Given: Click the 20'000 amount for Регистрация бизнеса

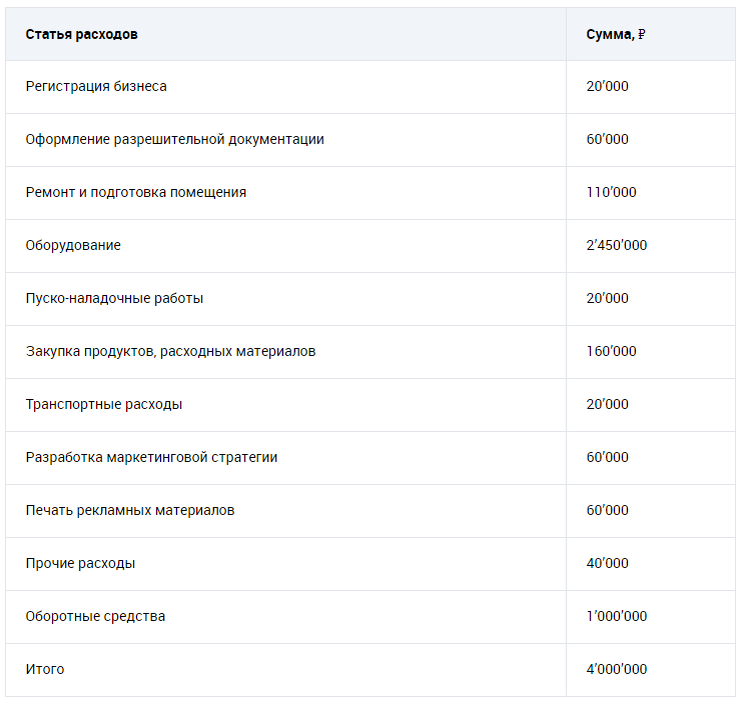Looking at the screenshot, I should click(x=607, y=86).
